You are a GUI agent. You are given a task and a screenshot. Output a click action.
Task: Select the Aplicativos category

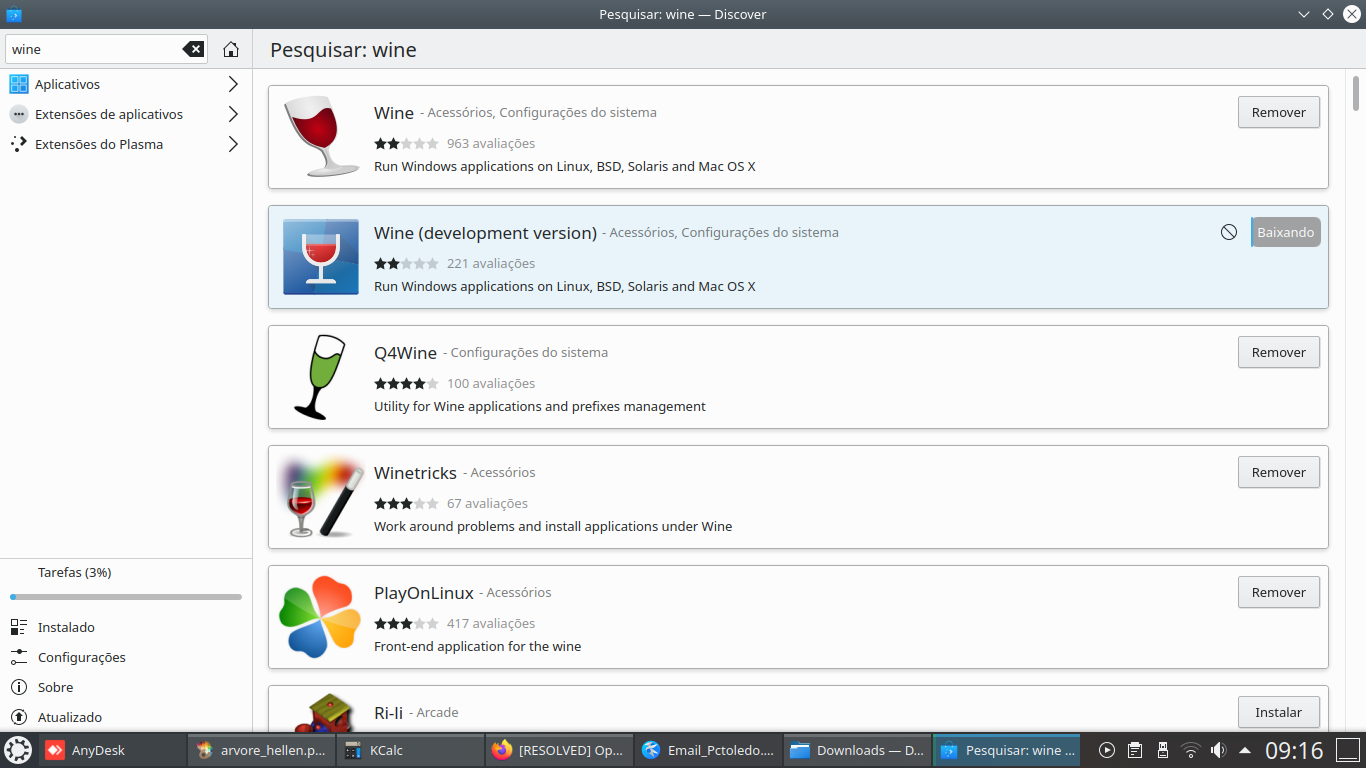[126, 84]
